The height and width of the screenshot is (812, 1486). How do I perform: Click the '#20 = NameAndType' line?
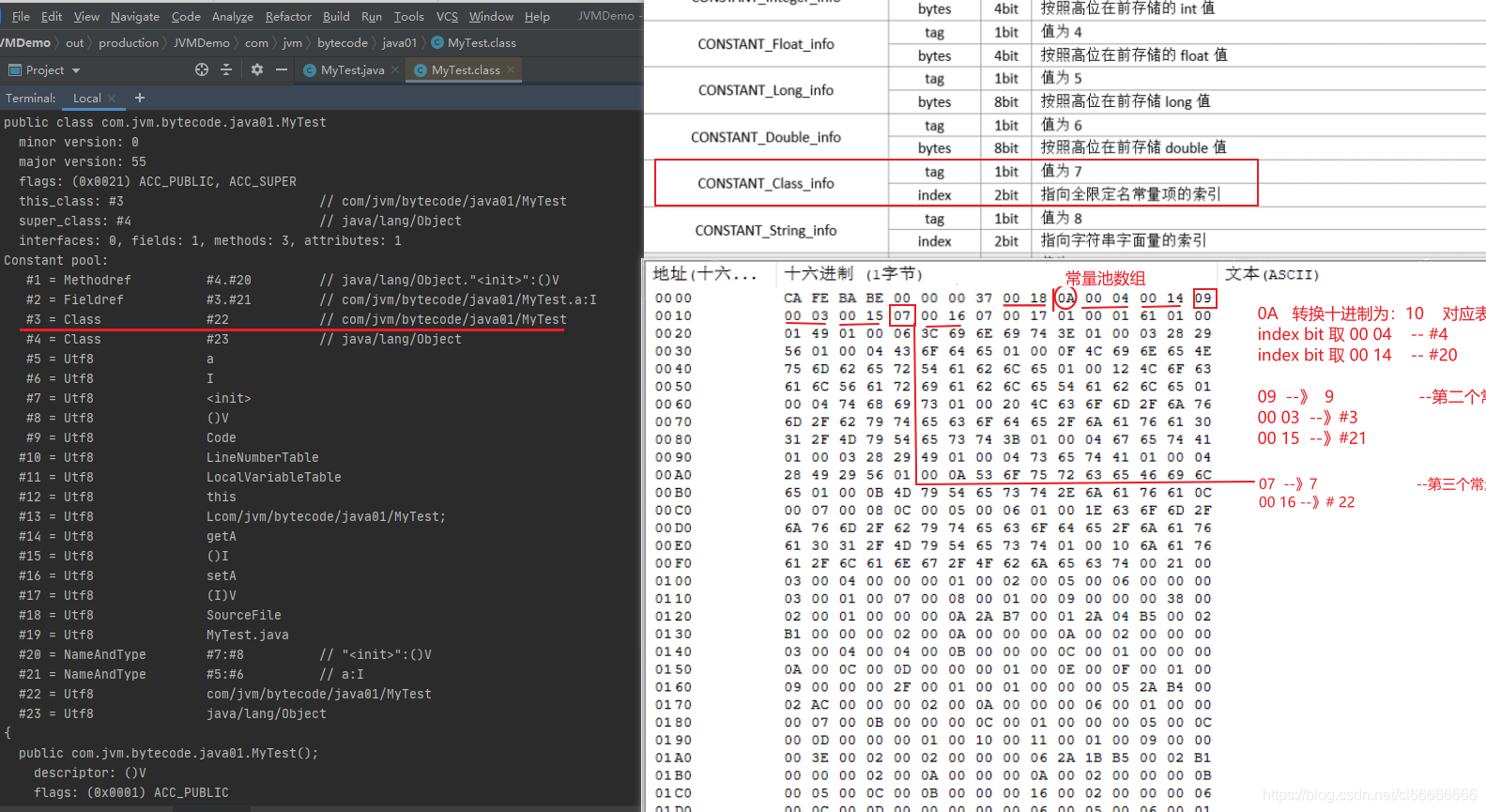225,654
